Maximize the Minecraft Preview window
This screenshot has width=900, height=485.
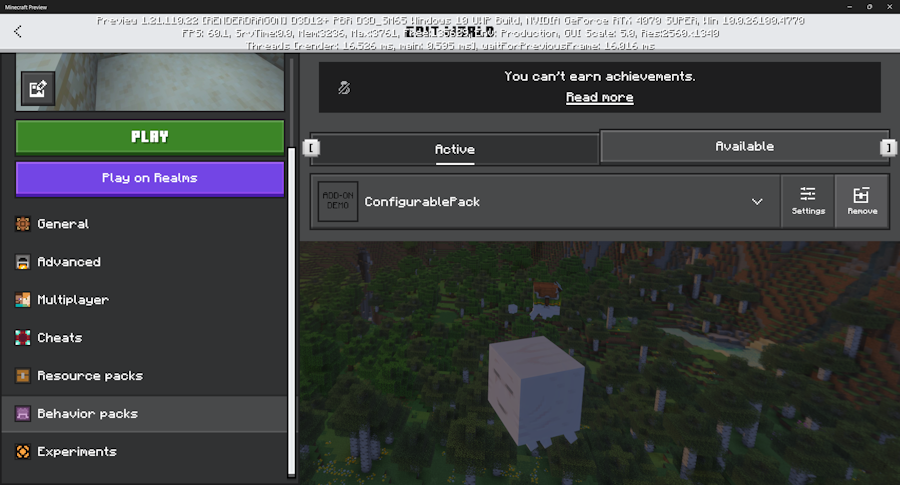tap(870, 7)
